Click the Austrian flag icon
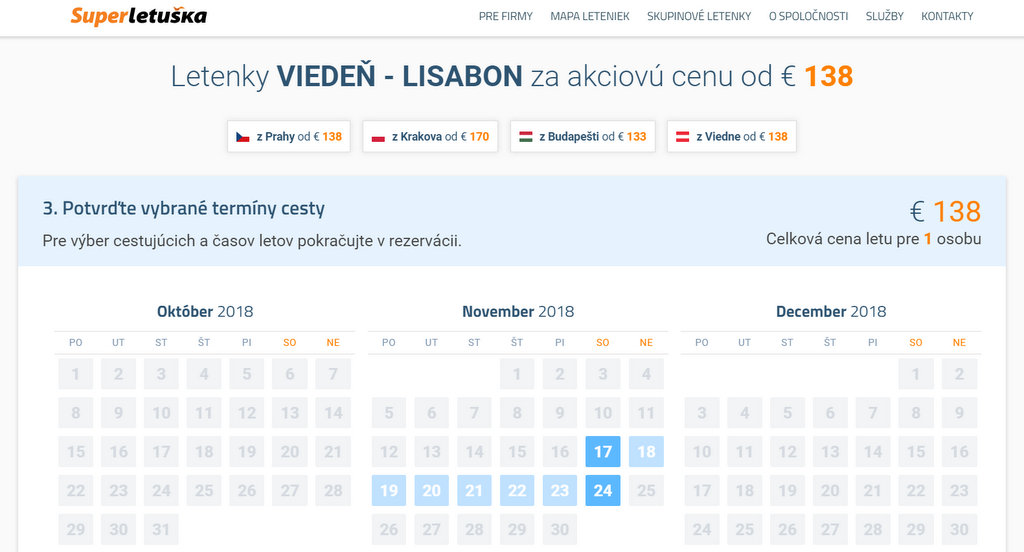This screenshot has height=552, width=1024. pyautogui.click(x=683, y=137)
